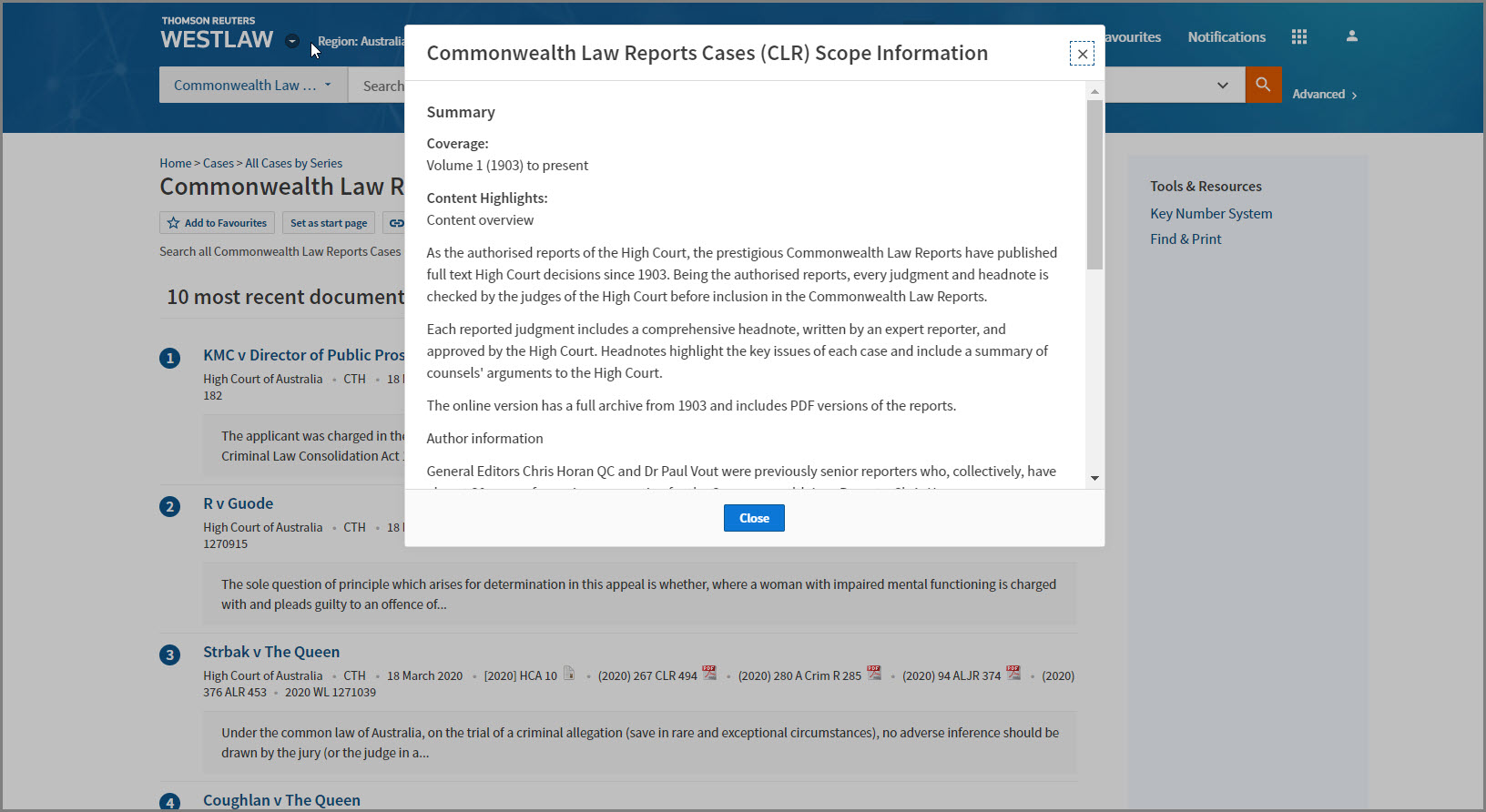Go to Cases breadcrumb
Viewport: 1486px width, 812px height.
[x=219, y=164]
